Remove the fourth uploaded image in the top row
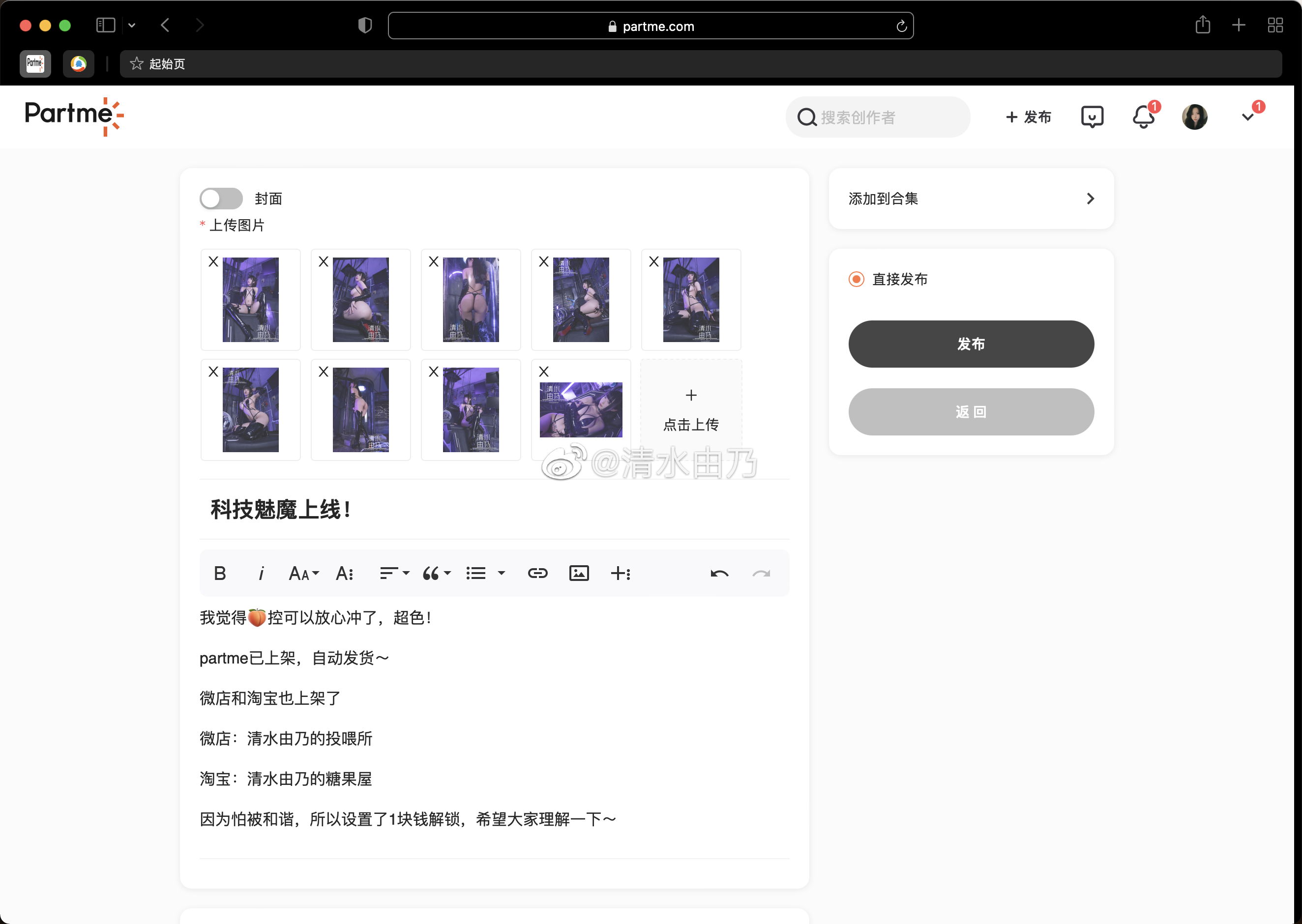Screen dimensions: 1302x924 point(544,262)
